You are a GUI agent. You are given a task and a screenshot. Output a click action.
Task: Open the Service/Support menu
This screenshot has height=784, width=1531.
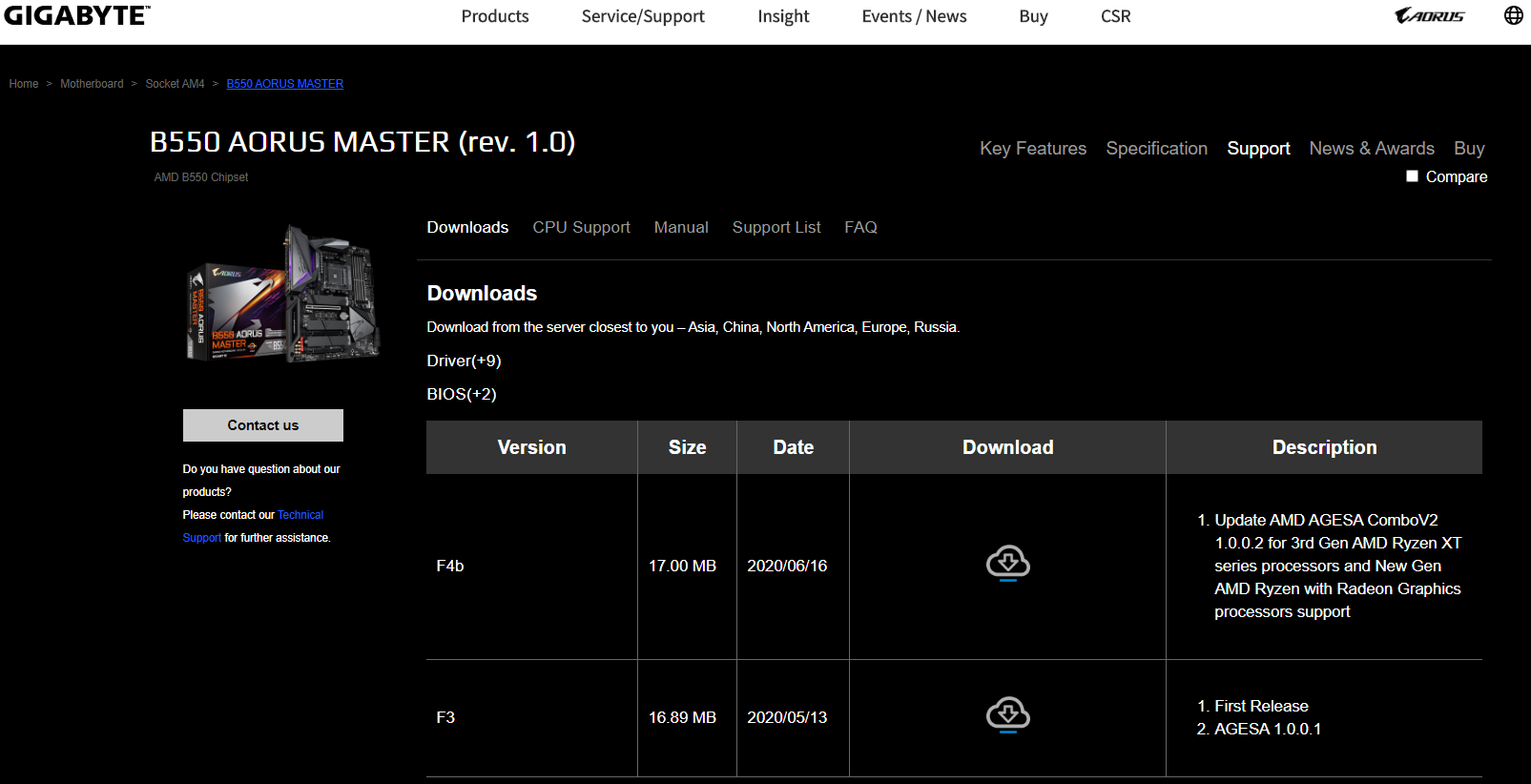click(x=643, y=16)
